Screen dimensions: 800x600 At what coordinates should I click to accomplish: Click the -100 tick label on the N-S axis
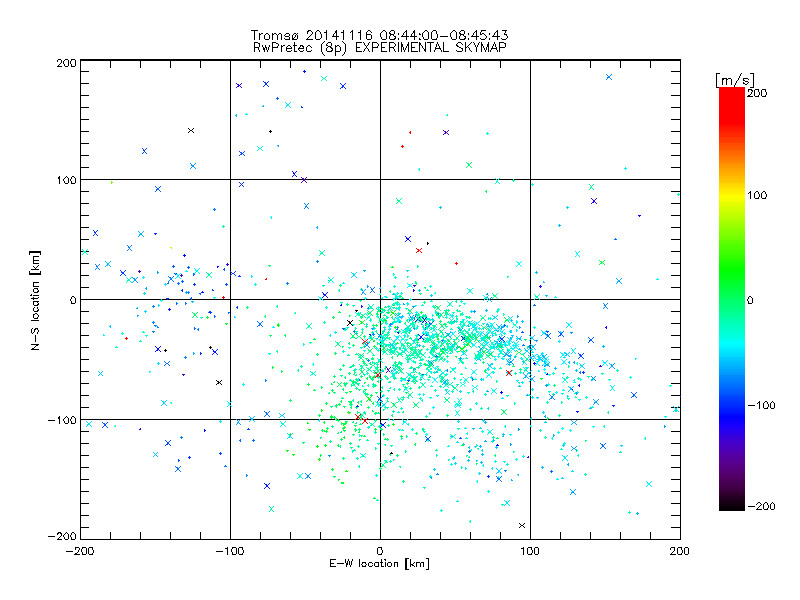62,420
